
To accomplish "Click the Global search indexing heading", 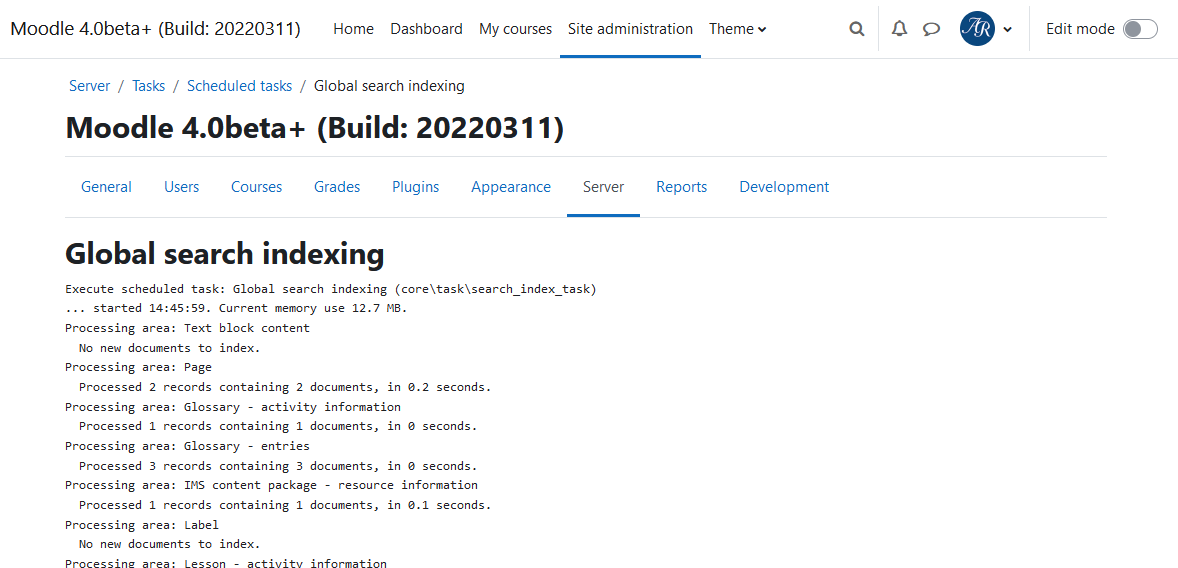I will (225, 254).
